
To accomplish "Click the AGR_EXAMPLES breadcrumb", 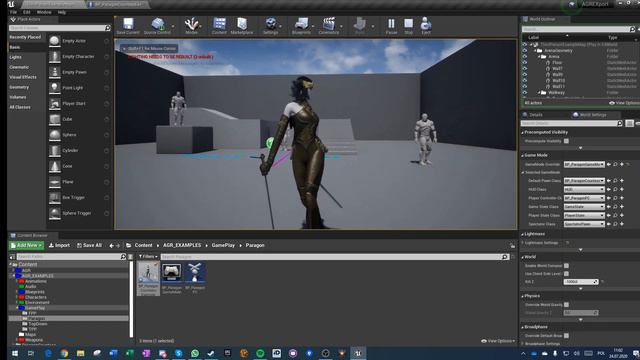I will (x=182, y=245).
